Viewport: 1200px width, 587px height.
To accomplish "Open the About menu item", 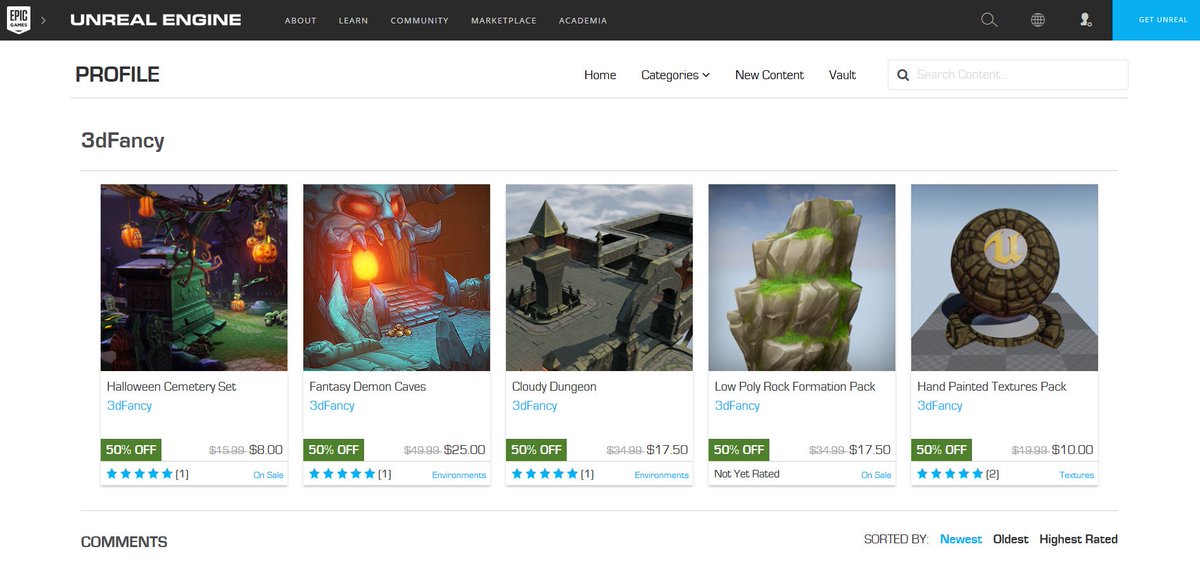I will [300, 21].
